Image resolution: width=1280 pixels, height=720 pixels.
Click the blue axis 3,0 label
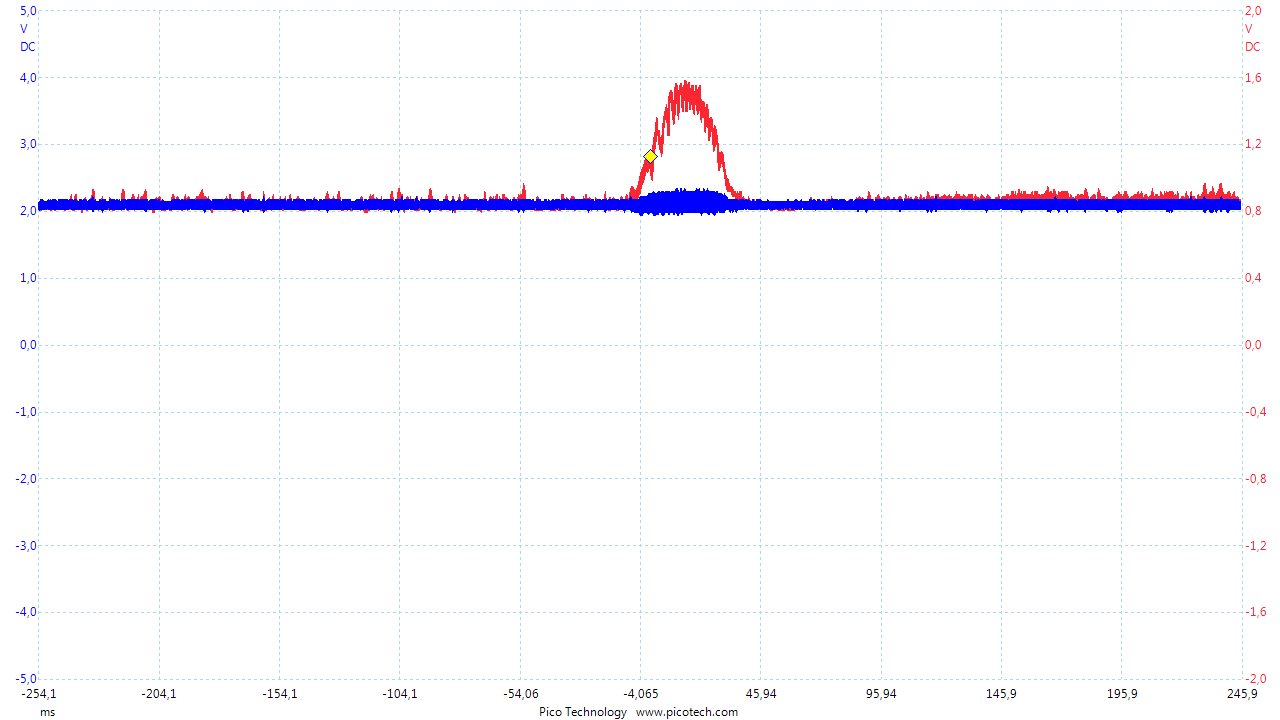coord(28,144)
